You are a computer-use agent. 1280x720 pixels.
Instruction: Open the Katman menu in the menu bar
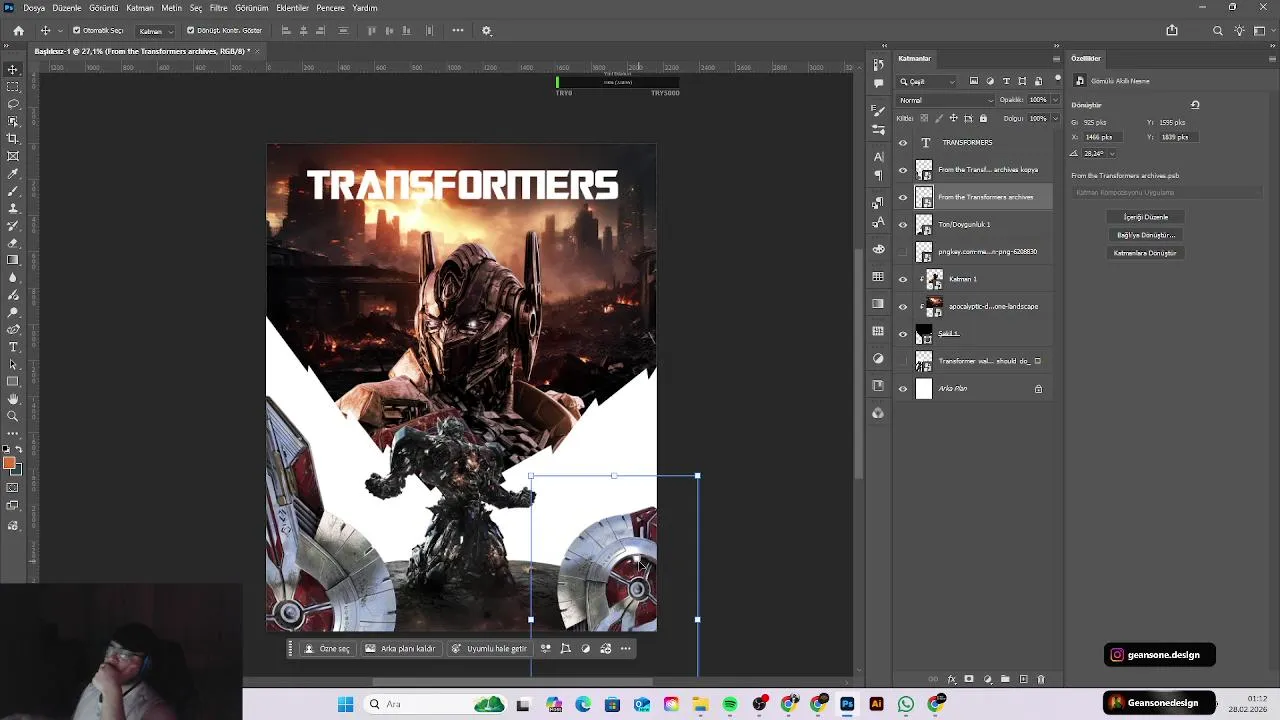point(140,8)
